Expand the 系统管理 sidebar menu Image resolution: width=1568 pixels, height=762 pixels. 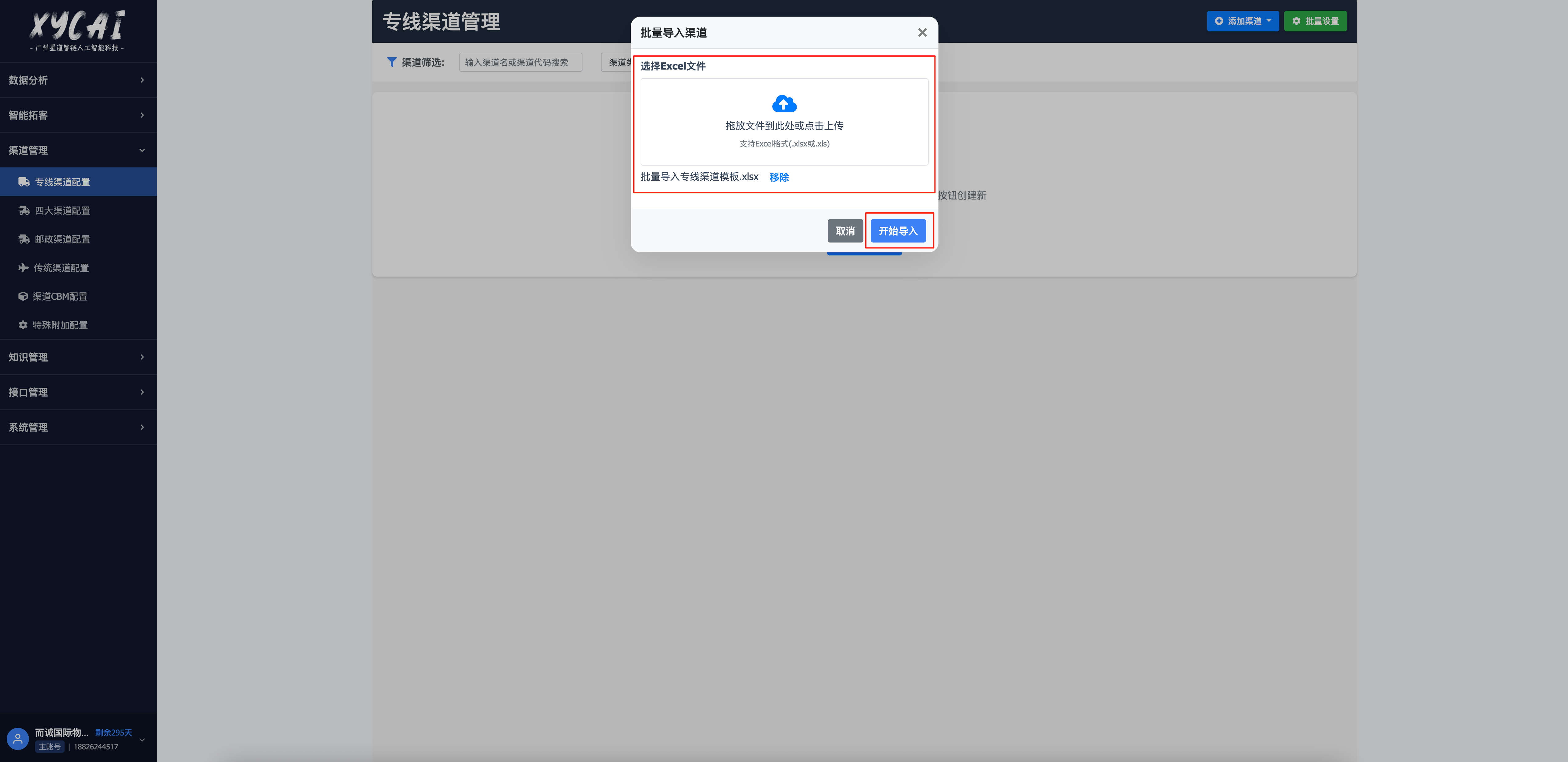click(x=78, y=427)
